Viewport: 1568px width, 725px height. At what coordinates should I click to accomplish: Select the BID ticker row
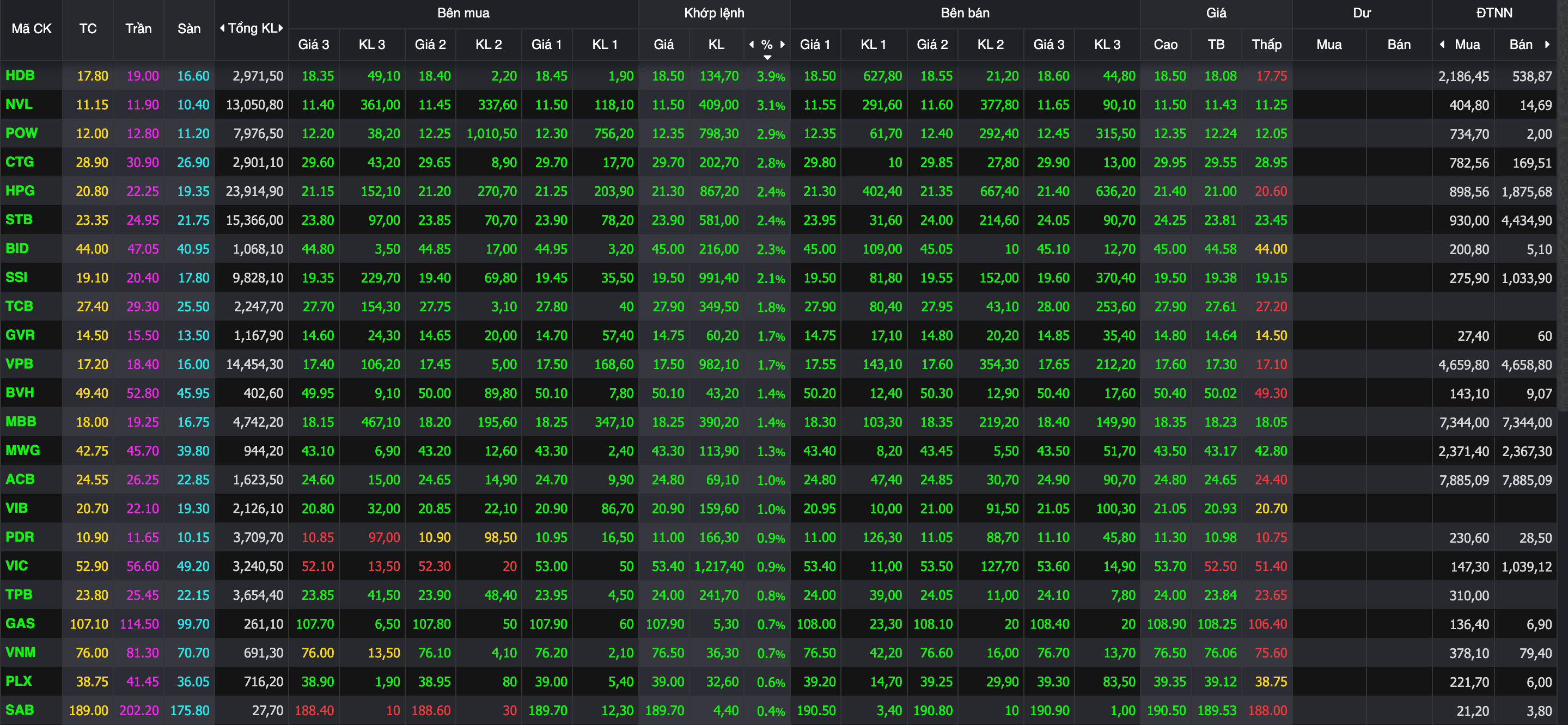pyautogui.click(x=17, y=248)
